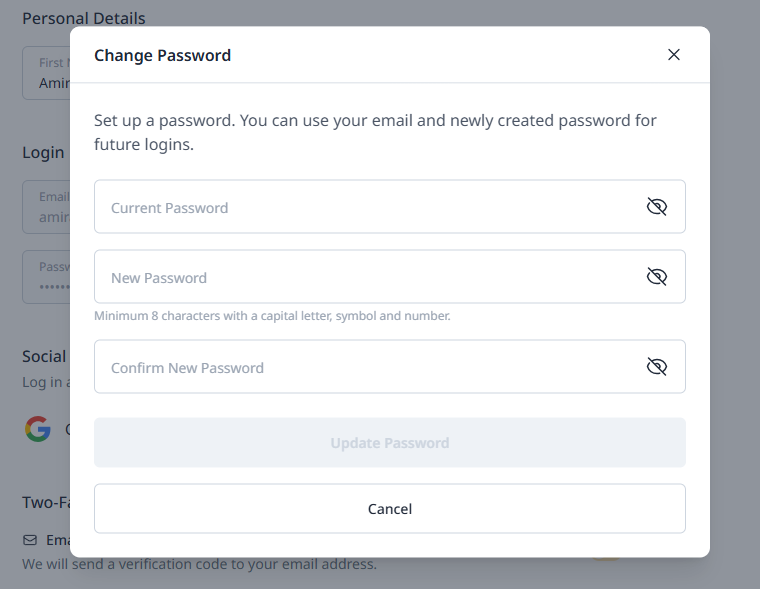Click the Login section heading

[43, 152]
